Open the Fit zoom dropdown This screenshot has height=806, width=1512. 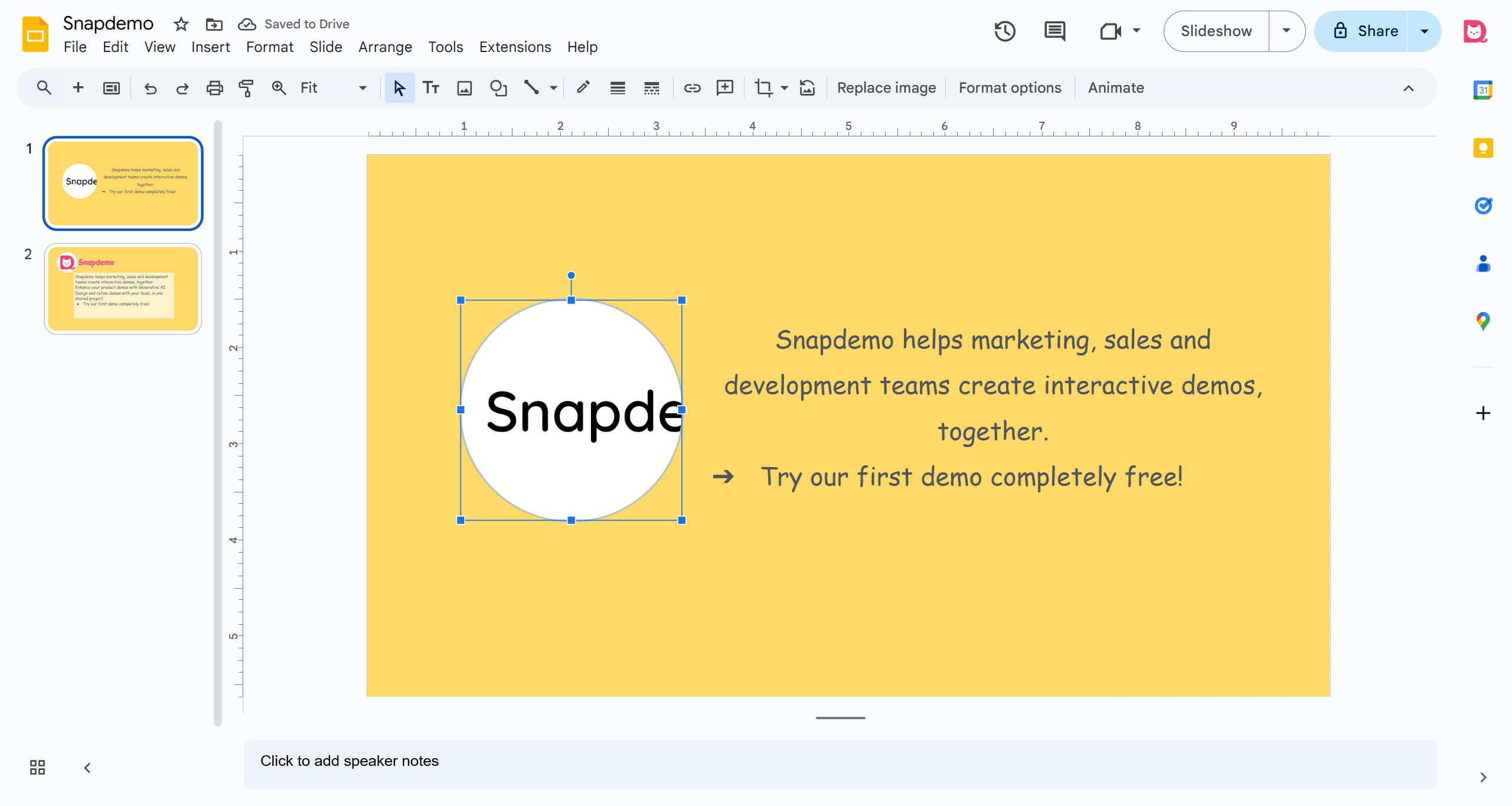334,88
